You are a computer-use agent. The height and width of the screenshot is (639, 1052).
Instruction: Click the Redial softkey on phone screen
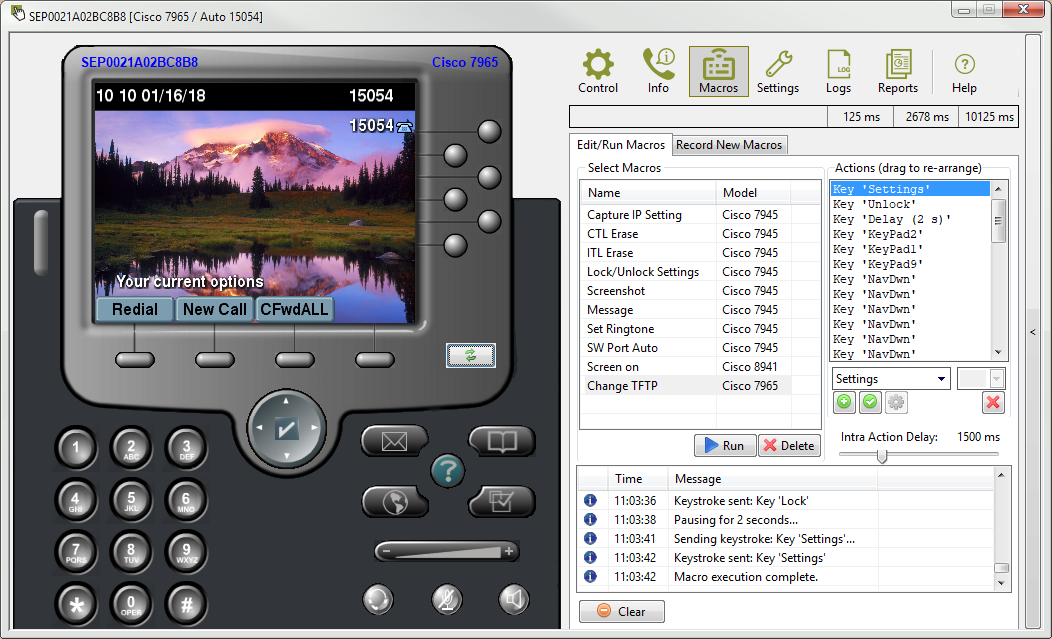pos(135,309)
